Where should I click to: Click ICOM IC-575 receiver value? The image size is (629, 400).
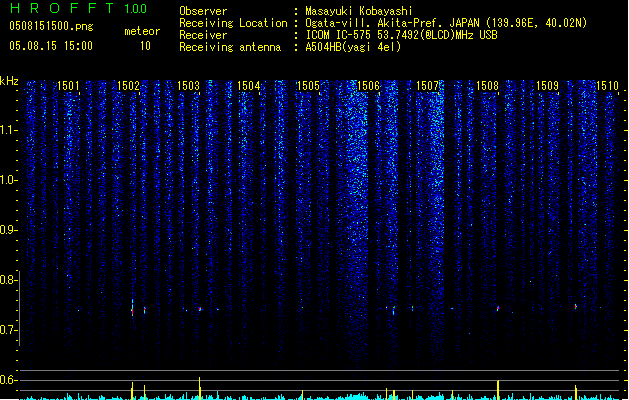pyautogui.click(x=401, y=35)
